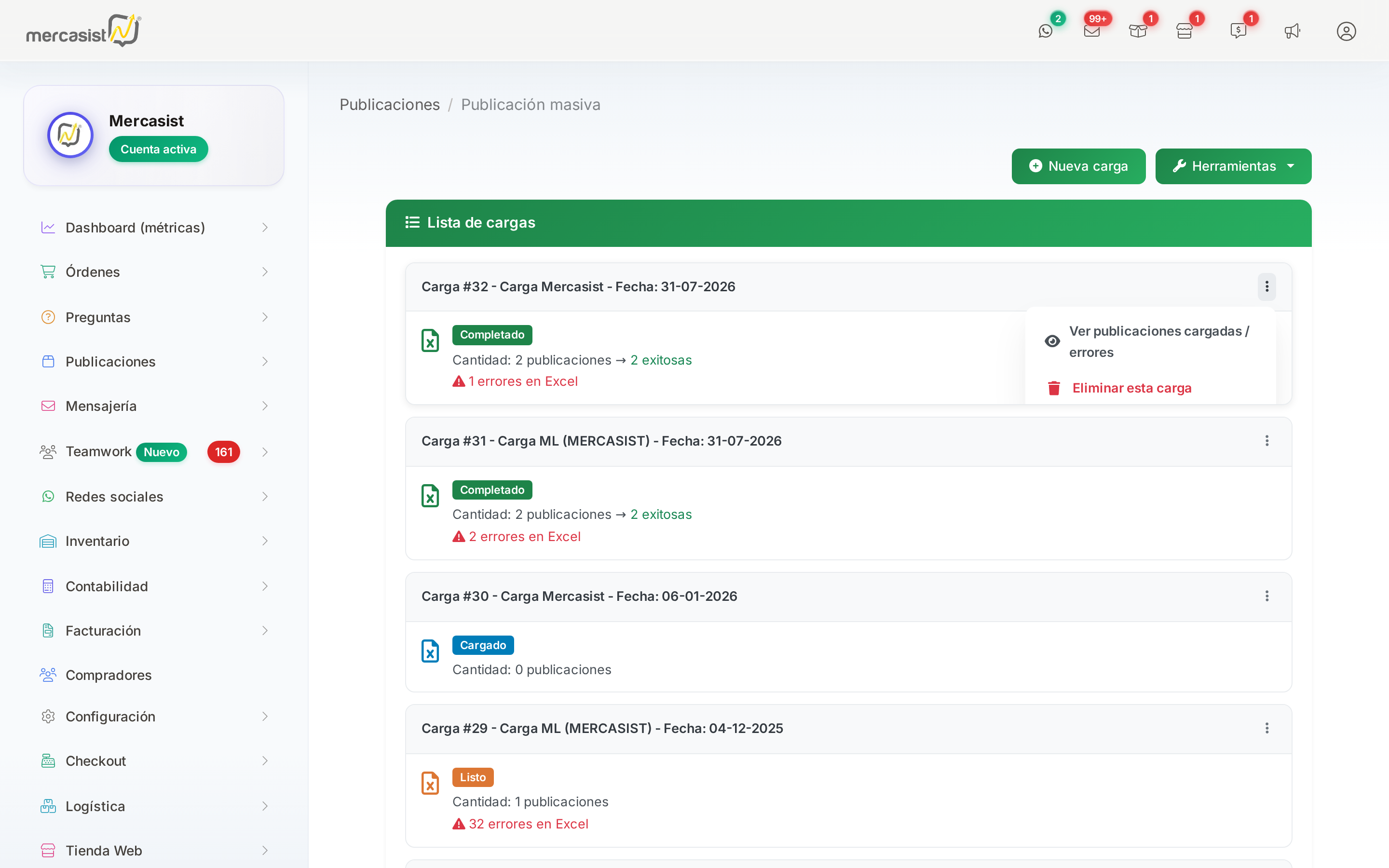Click the Mercasist account avatar

coord(70,135)
